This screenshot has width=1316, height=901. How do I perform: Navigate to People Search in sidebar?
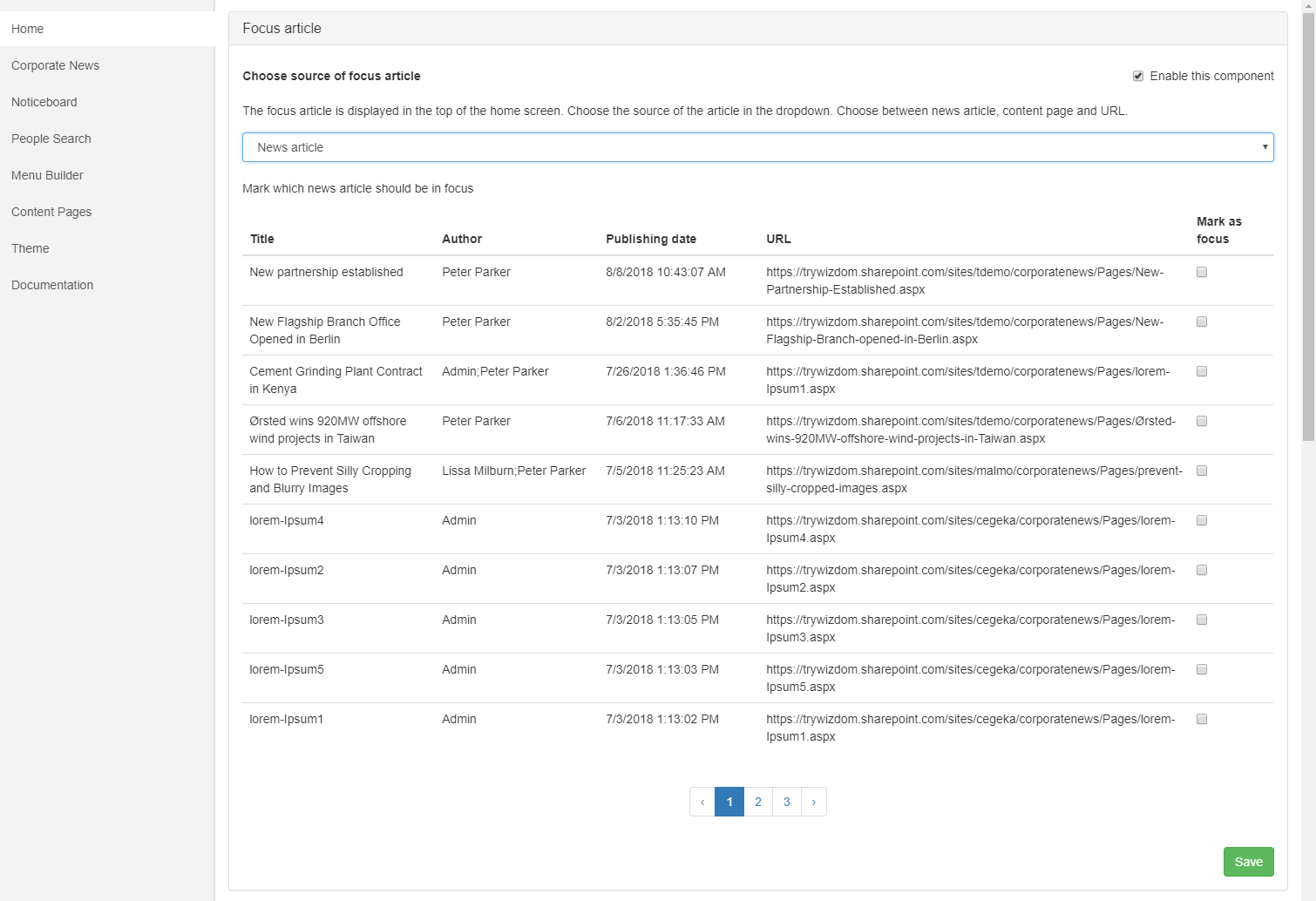[x=51, y=139]
